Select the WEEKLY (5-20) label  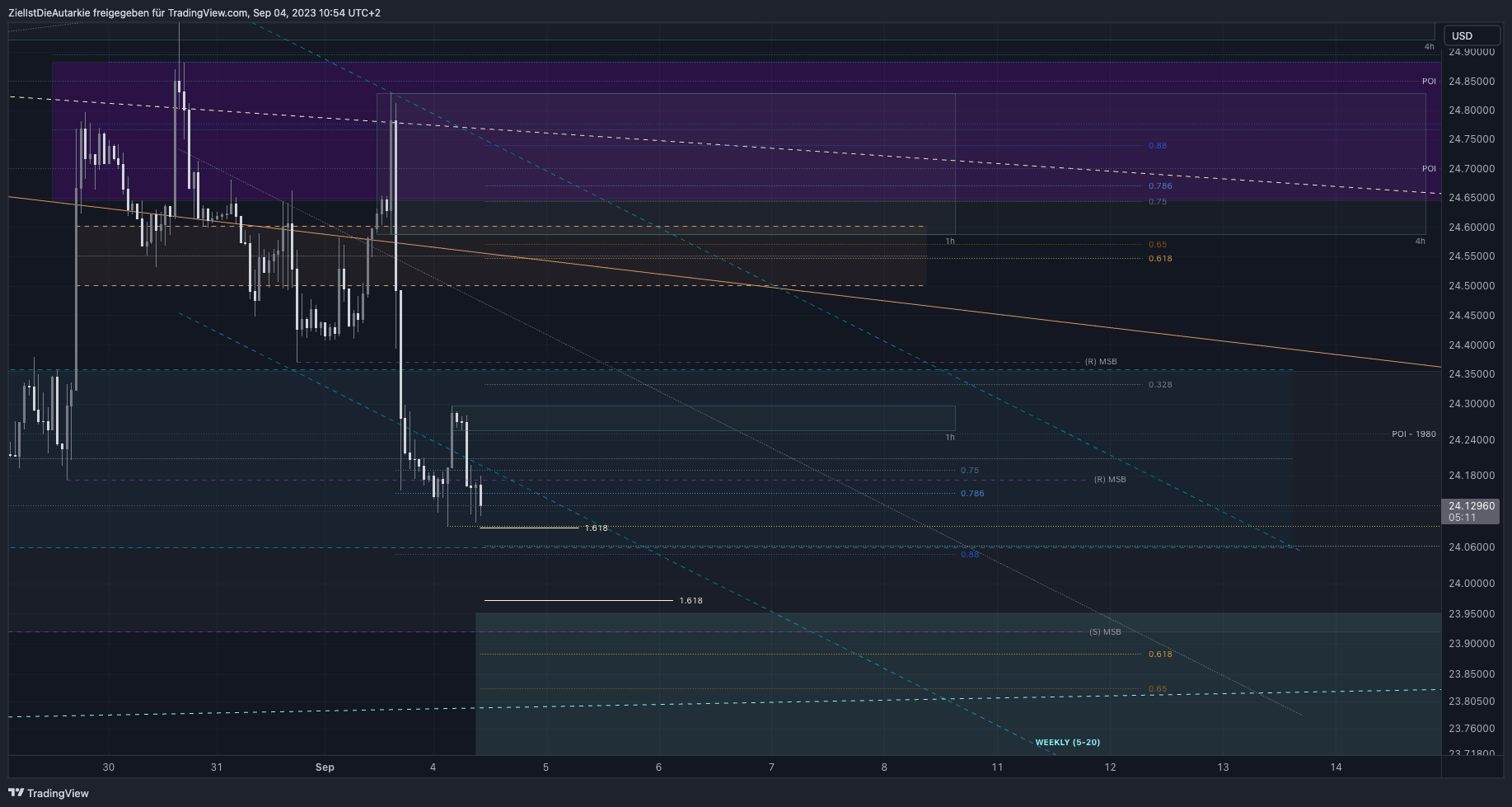(x=1067, y=743)
